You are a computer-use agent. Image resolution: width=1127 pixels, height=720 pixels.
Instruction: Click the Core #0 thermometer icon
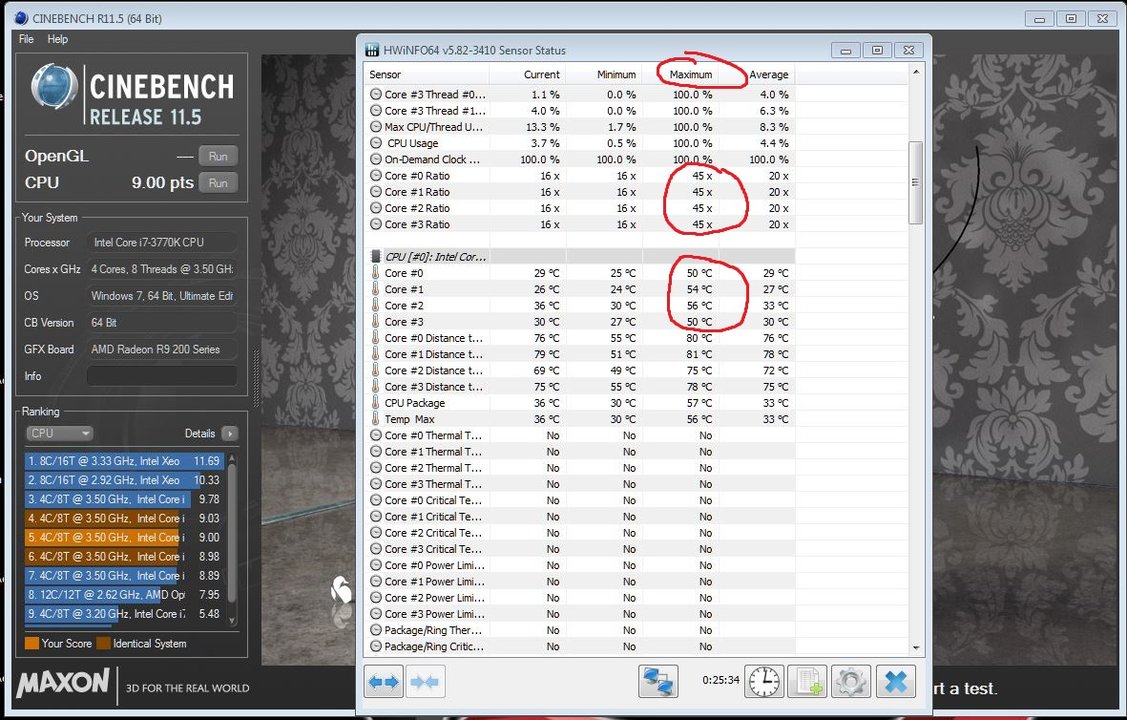pyautogui.click(x=375, y=273)
